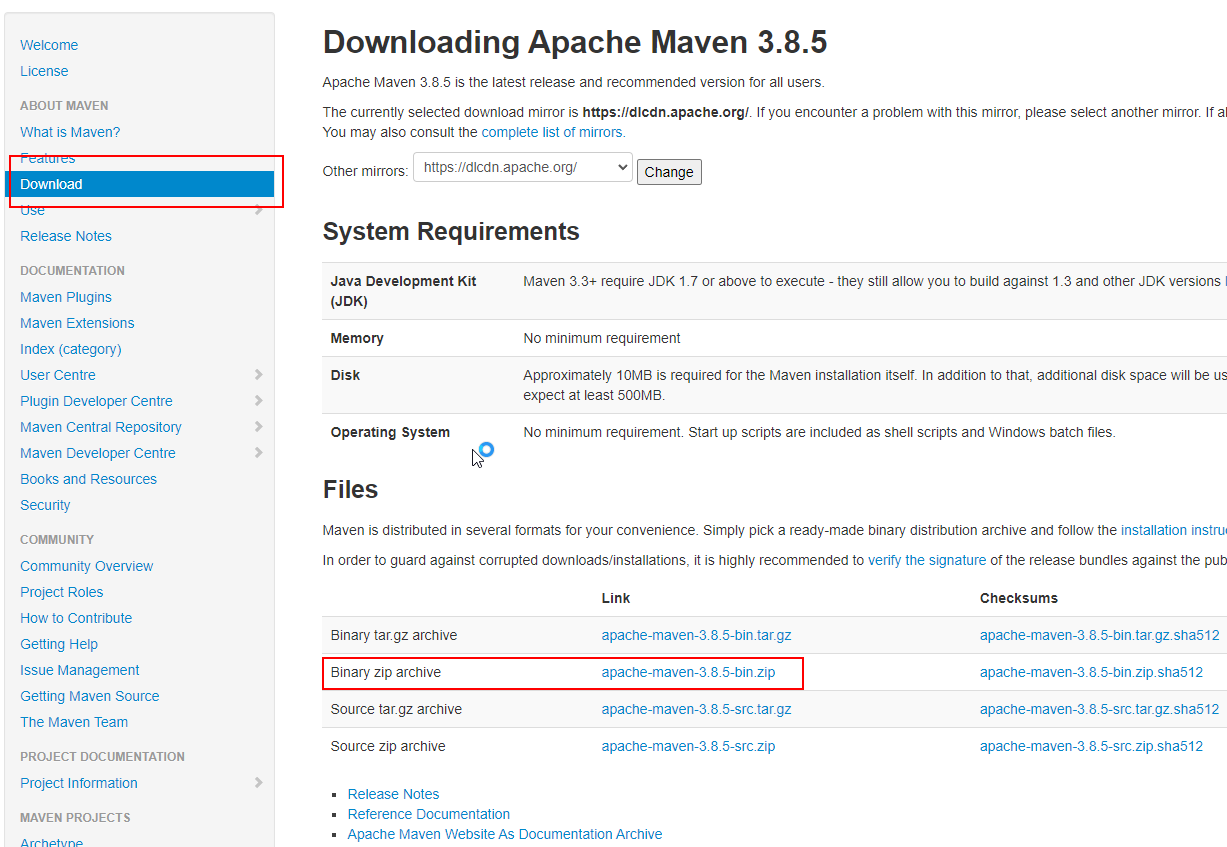The height and width of the screenshot is (847, 1227).
Task: Open Apache Maven Website As Documentation Archive
Action: click(505, 834)
